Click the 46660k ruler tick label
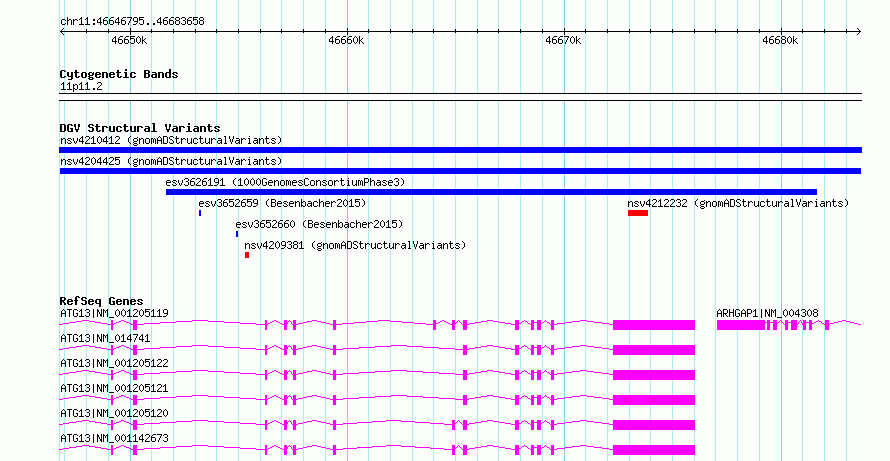 (x=346, y=40)
